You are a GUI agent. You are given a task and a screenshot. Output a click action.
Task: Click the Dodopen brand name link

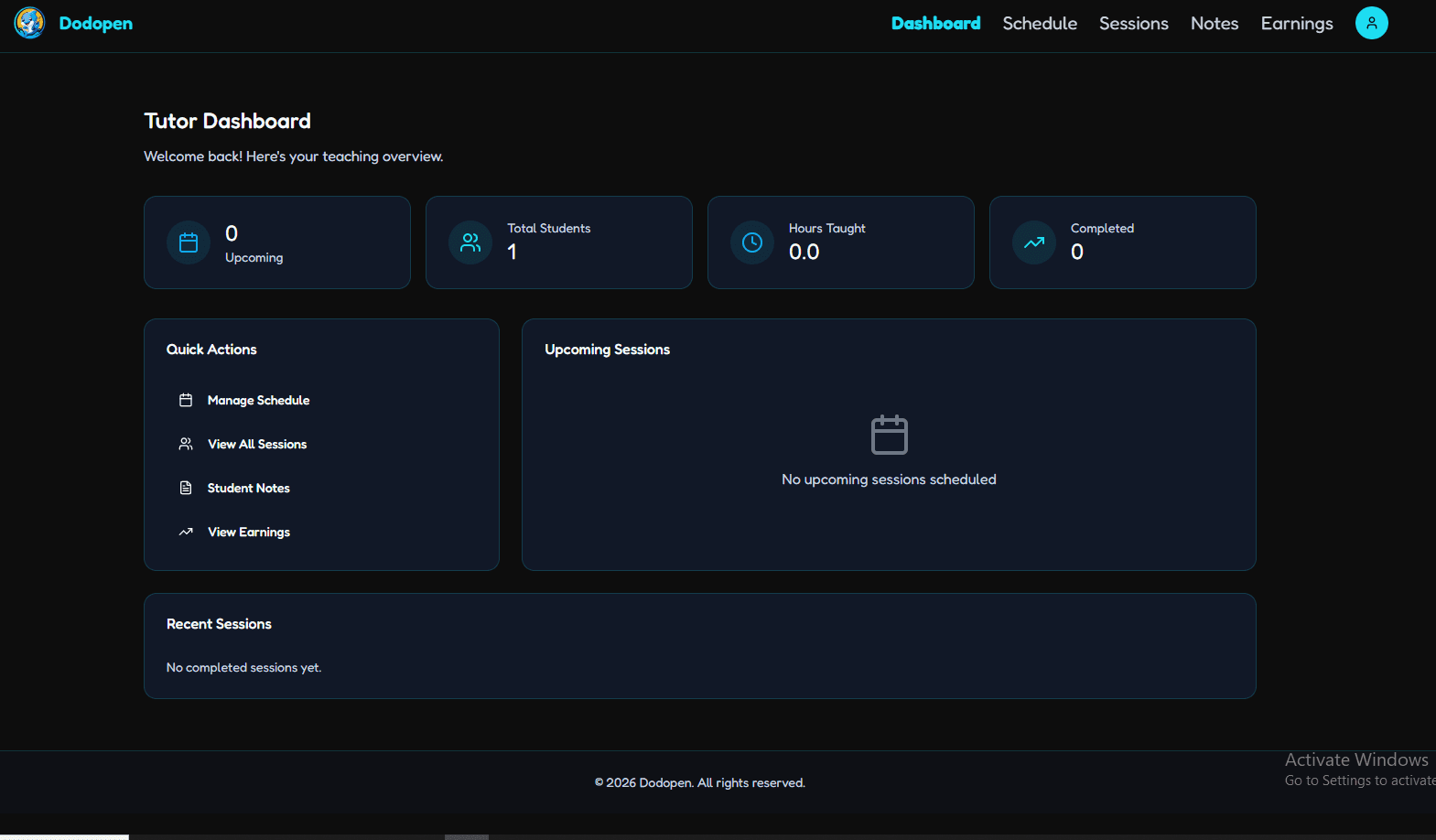tap(96, 23)
